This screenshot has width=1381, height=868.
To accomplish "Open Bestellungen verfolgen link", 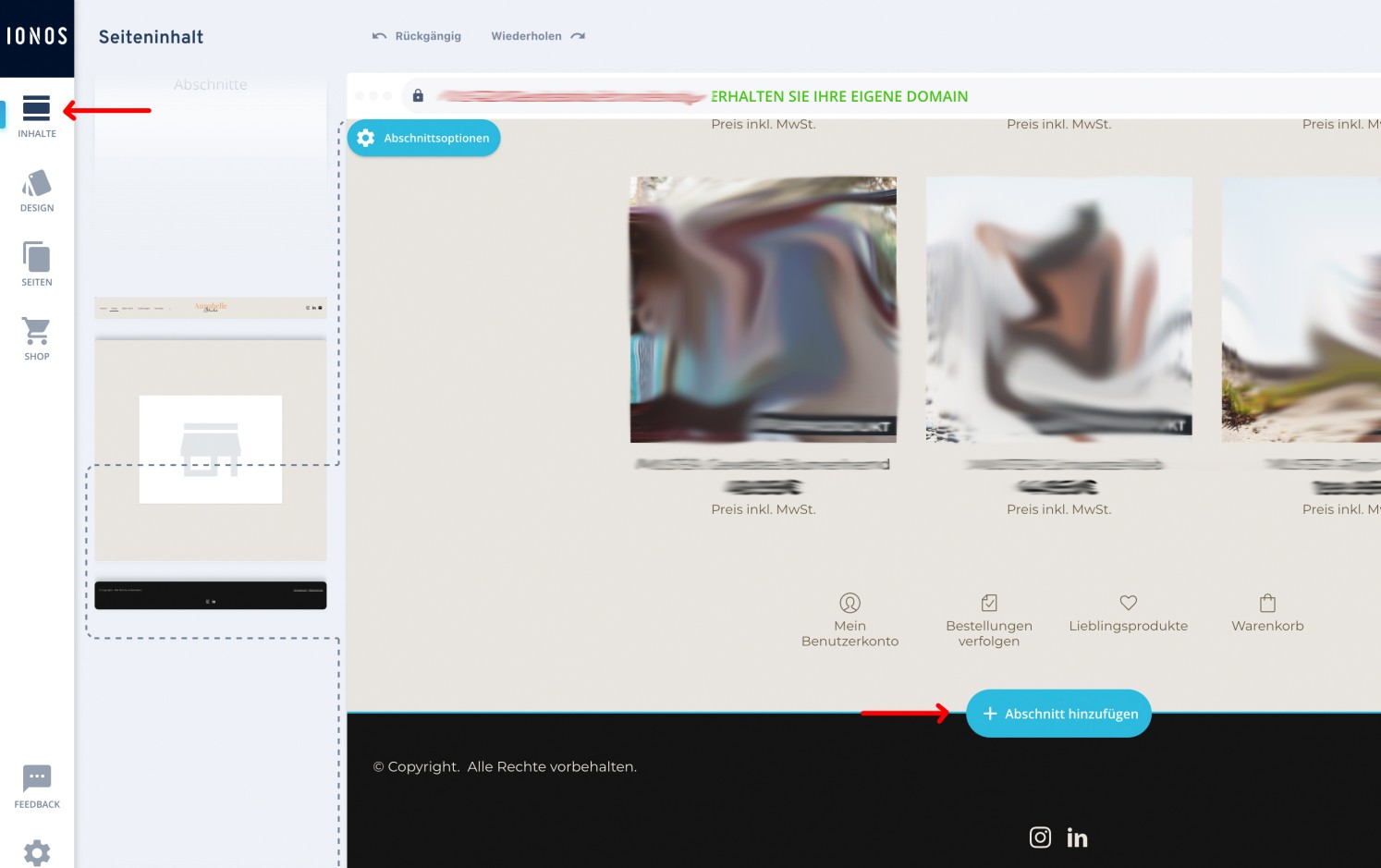I will click(x=988, y=620).
